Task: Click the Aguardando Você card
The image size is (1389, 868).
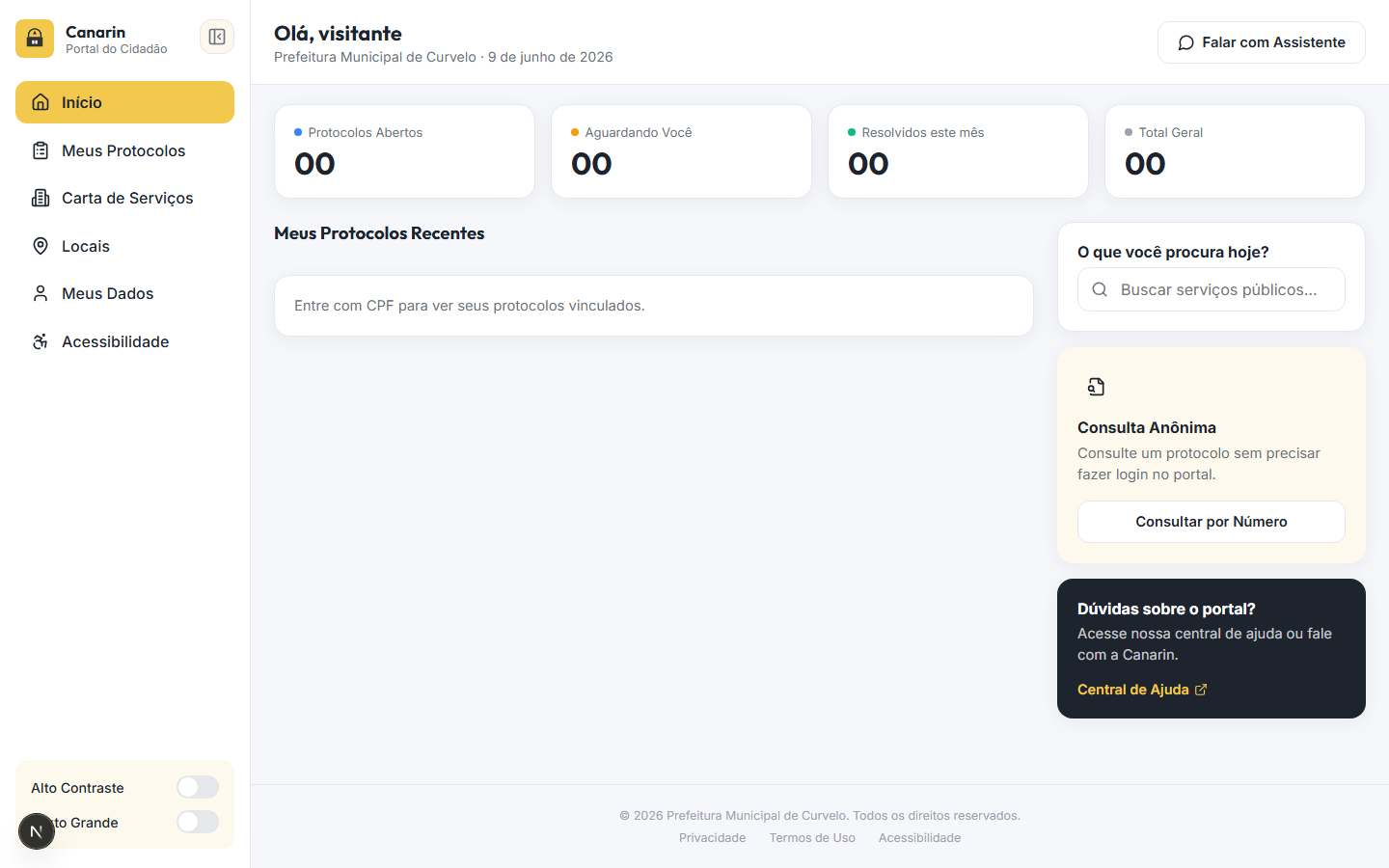Action: click(681, 151)
